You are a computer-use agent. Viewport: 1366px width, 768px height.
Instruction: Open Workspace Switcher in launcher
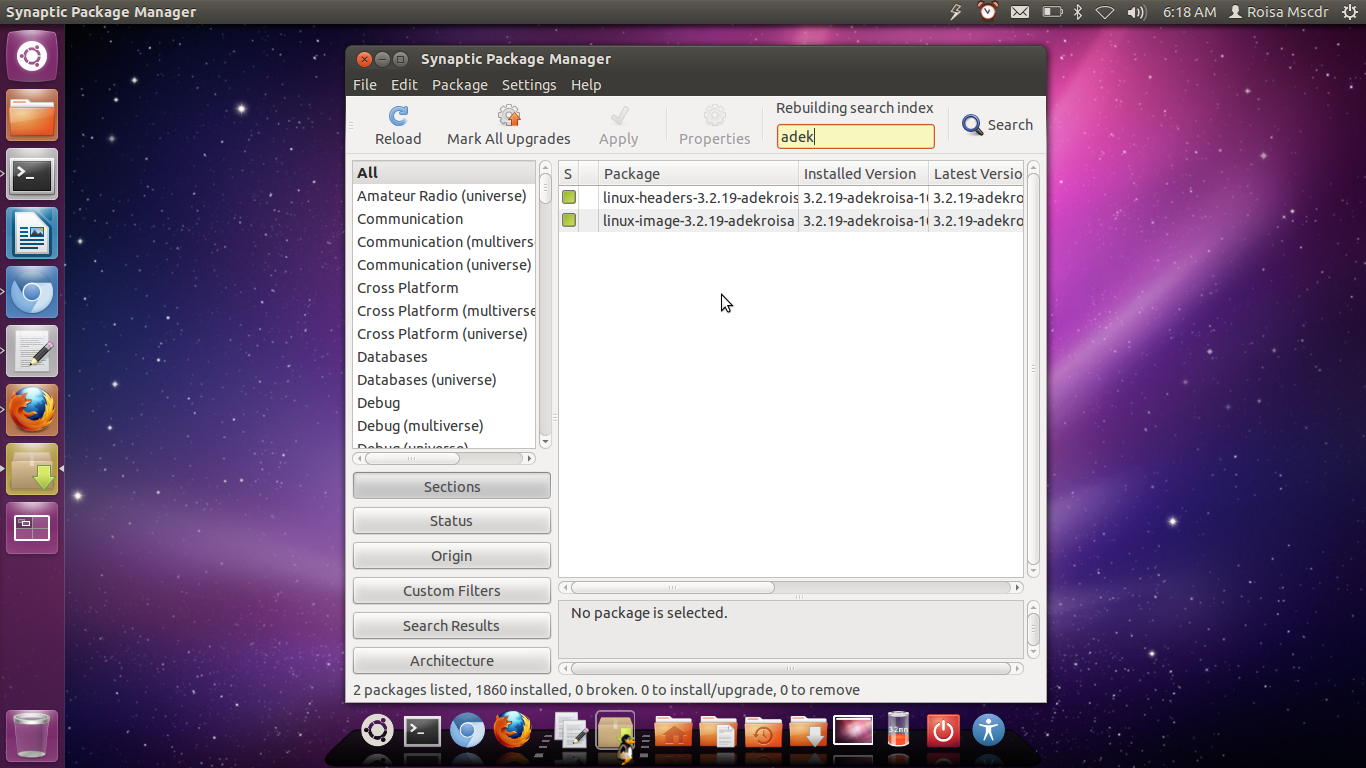(x=32, y=528)
